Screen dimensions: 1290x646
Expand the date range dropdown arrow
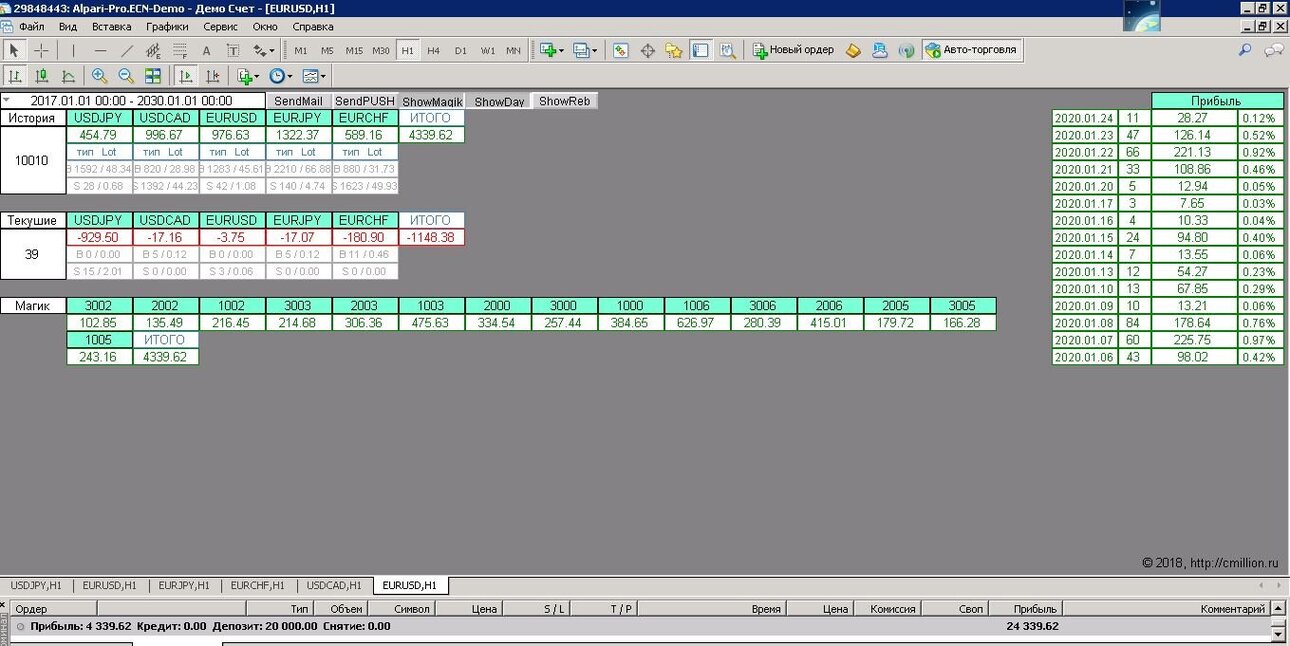click(6, 100)
